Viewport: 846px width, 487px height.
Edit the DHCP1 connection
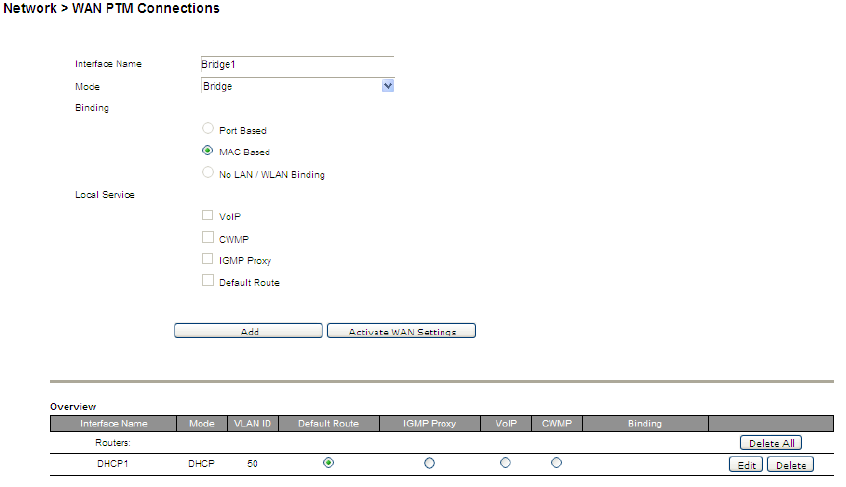pos(746,464)
